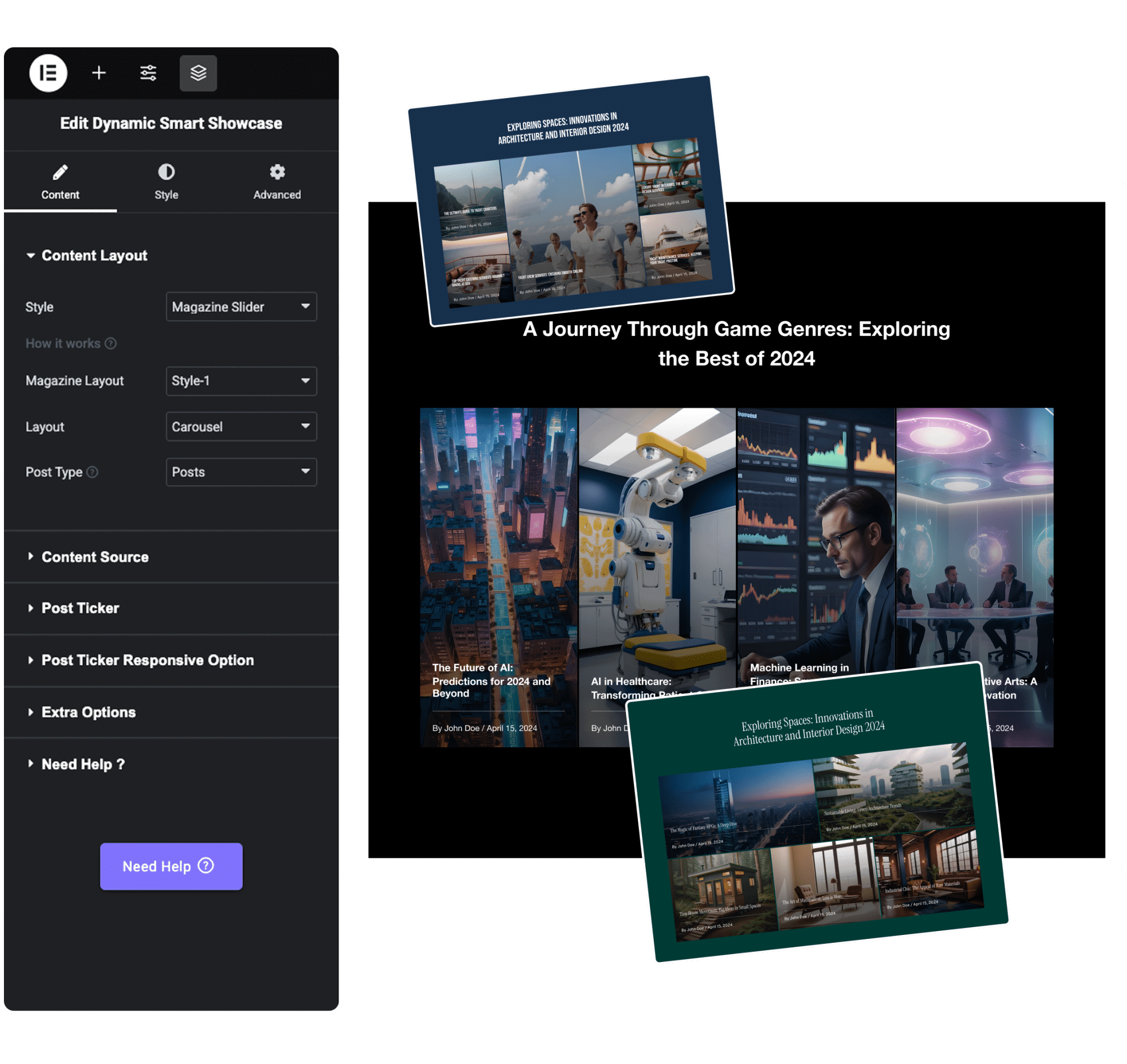
Task: Click the Post Type help question icon
Action: 92,472
